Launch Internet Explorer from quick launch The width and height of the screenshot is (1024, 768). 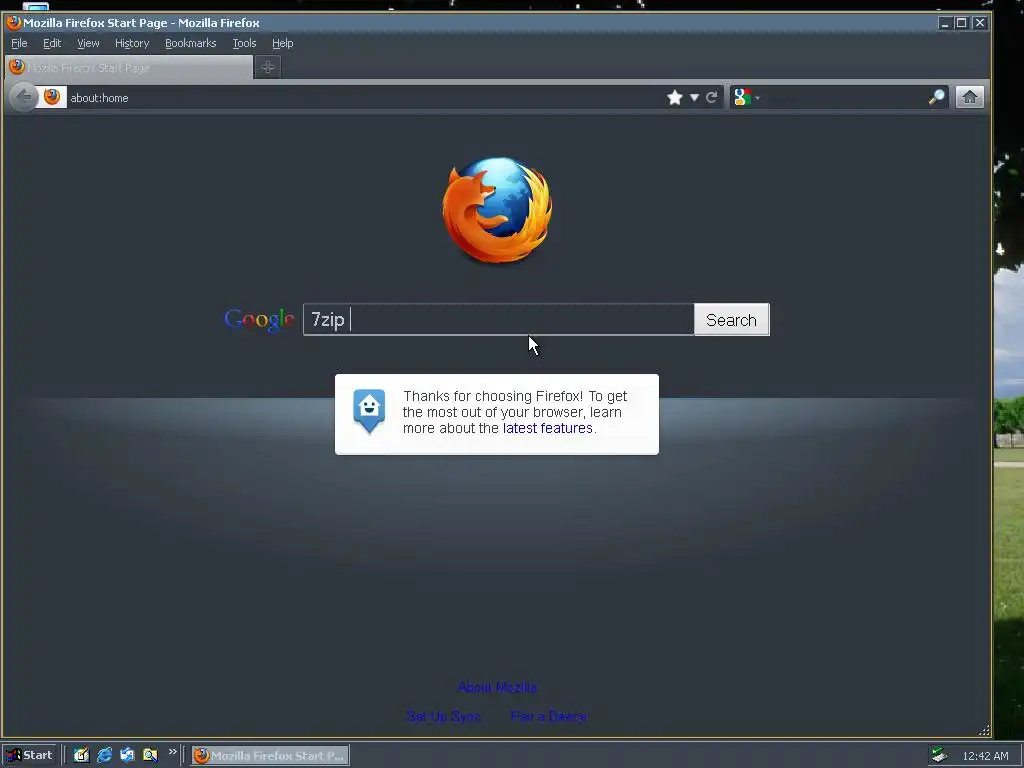point(104,755)
